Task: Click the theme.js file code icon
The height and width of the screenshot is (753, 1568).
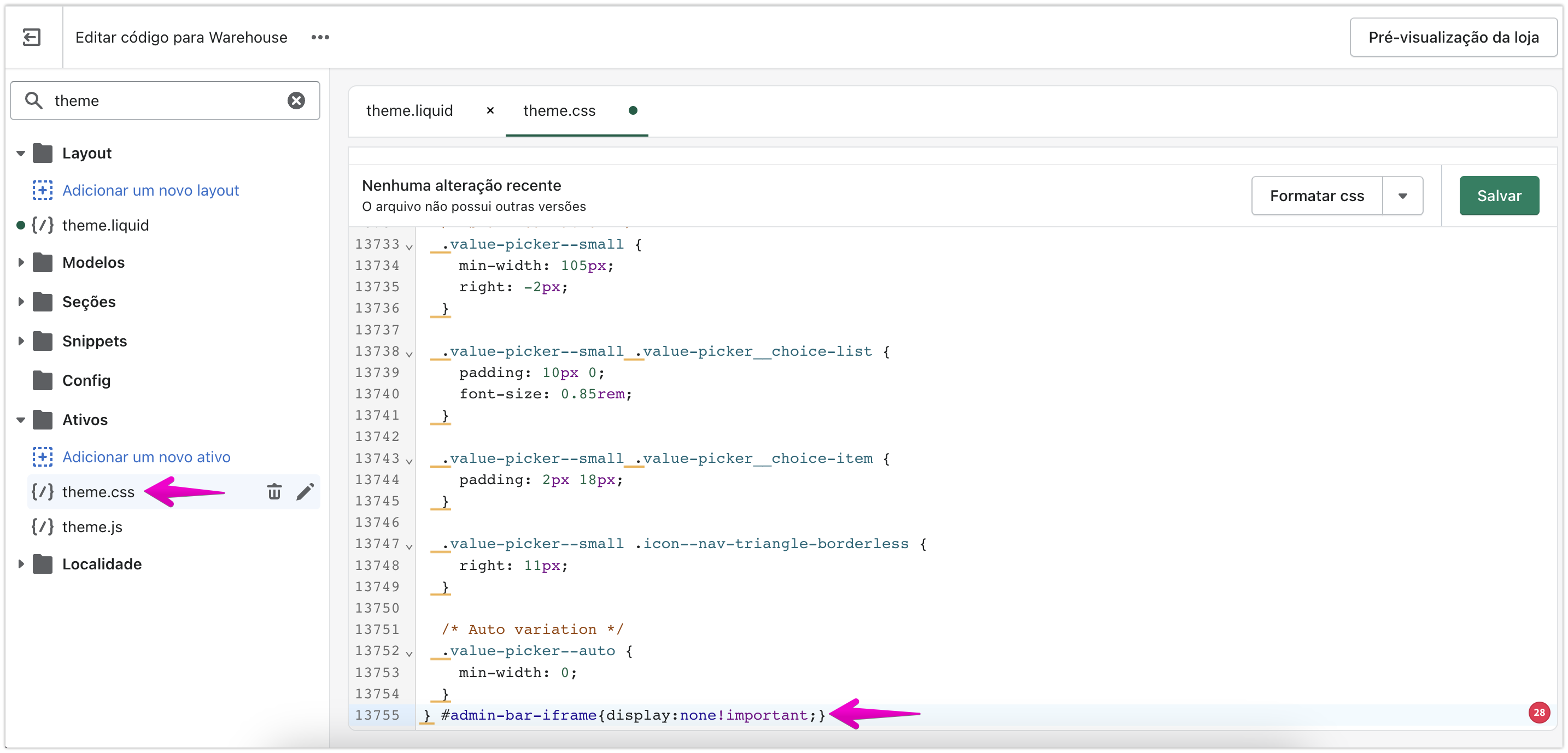Action: pos(42,527)
